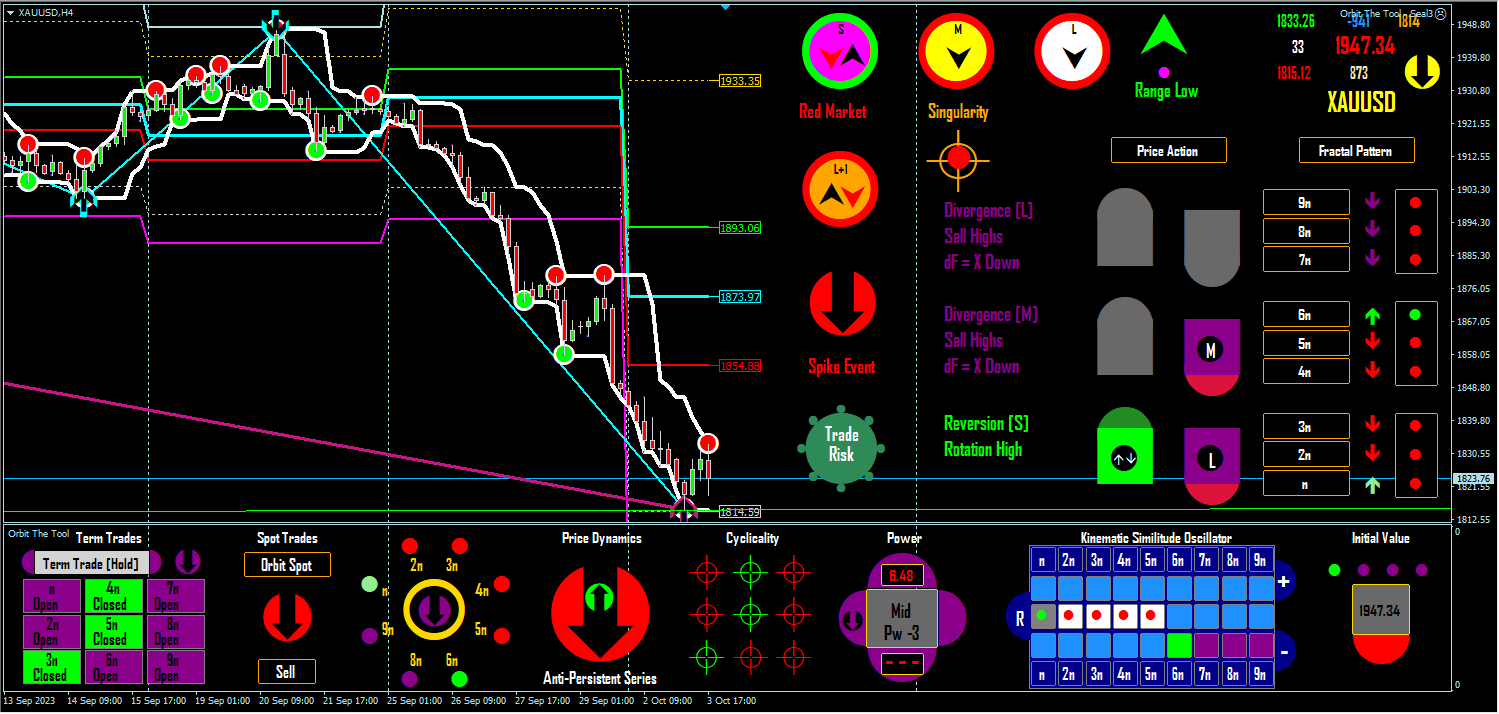Click the 1854.88 red price label

[740, 366]
